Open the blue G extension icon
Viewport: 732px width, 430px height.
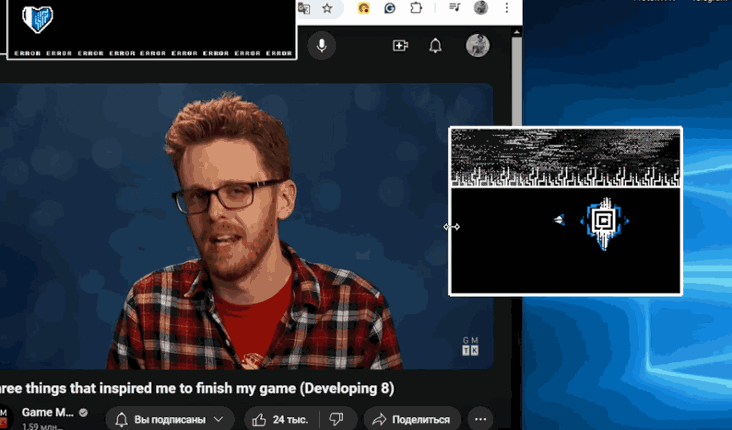click(x=389, y=8)
